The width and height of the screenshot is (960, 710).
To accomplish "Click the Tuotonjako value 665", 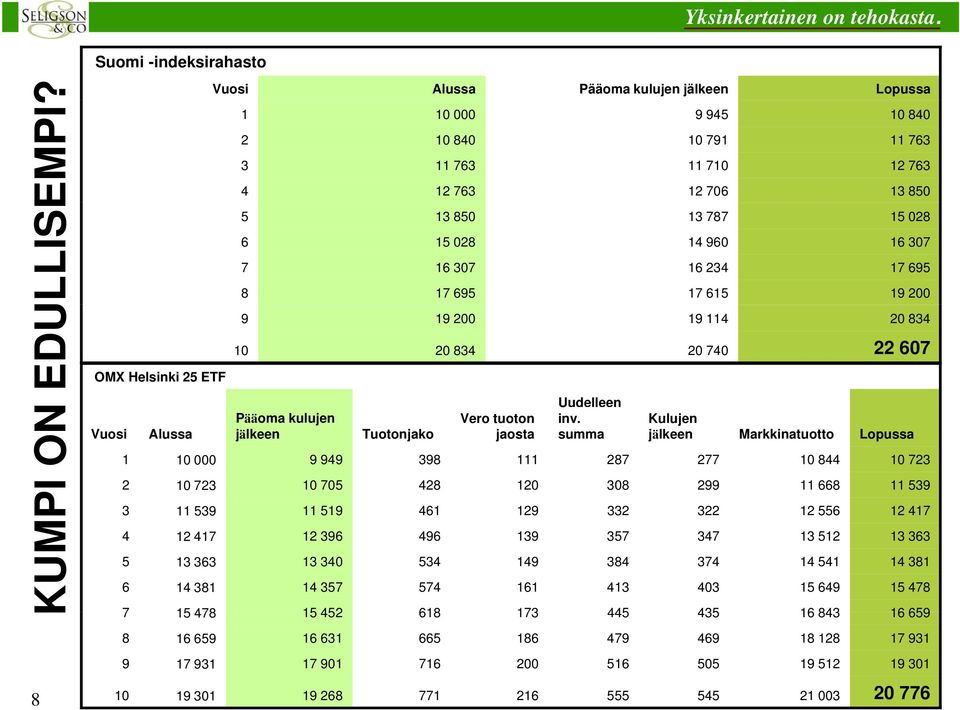I will click(x=430, y=638).
